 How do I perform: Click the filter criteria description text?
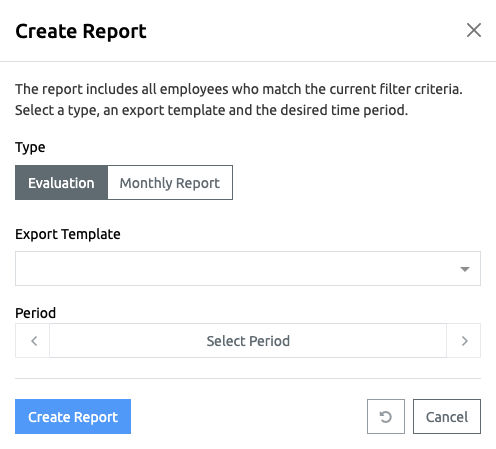pos(239,99)
